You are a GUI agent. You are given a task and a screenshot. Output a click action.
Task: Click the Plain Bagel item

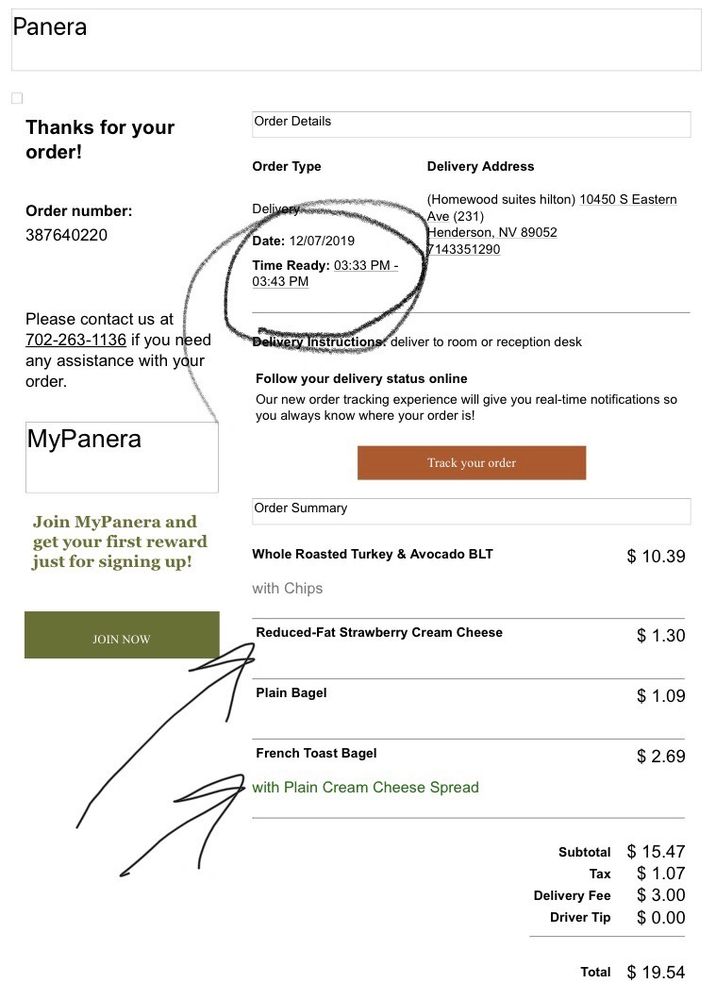click(291, 693)
